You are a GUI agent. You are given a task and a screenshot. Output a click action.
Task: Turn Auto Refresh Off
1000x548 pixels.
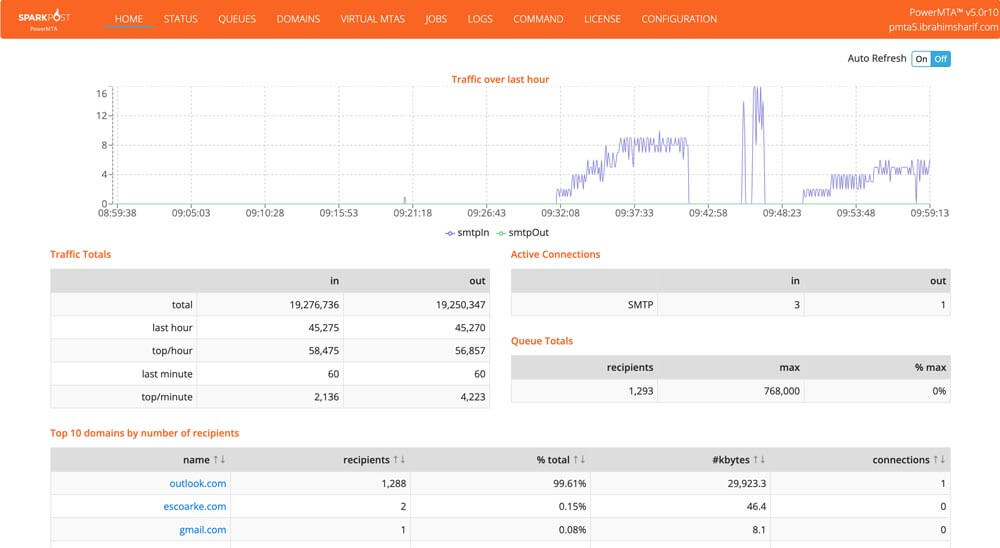pyautogui.click(x=941, y=59)
